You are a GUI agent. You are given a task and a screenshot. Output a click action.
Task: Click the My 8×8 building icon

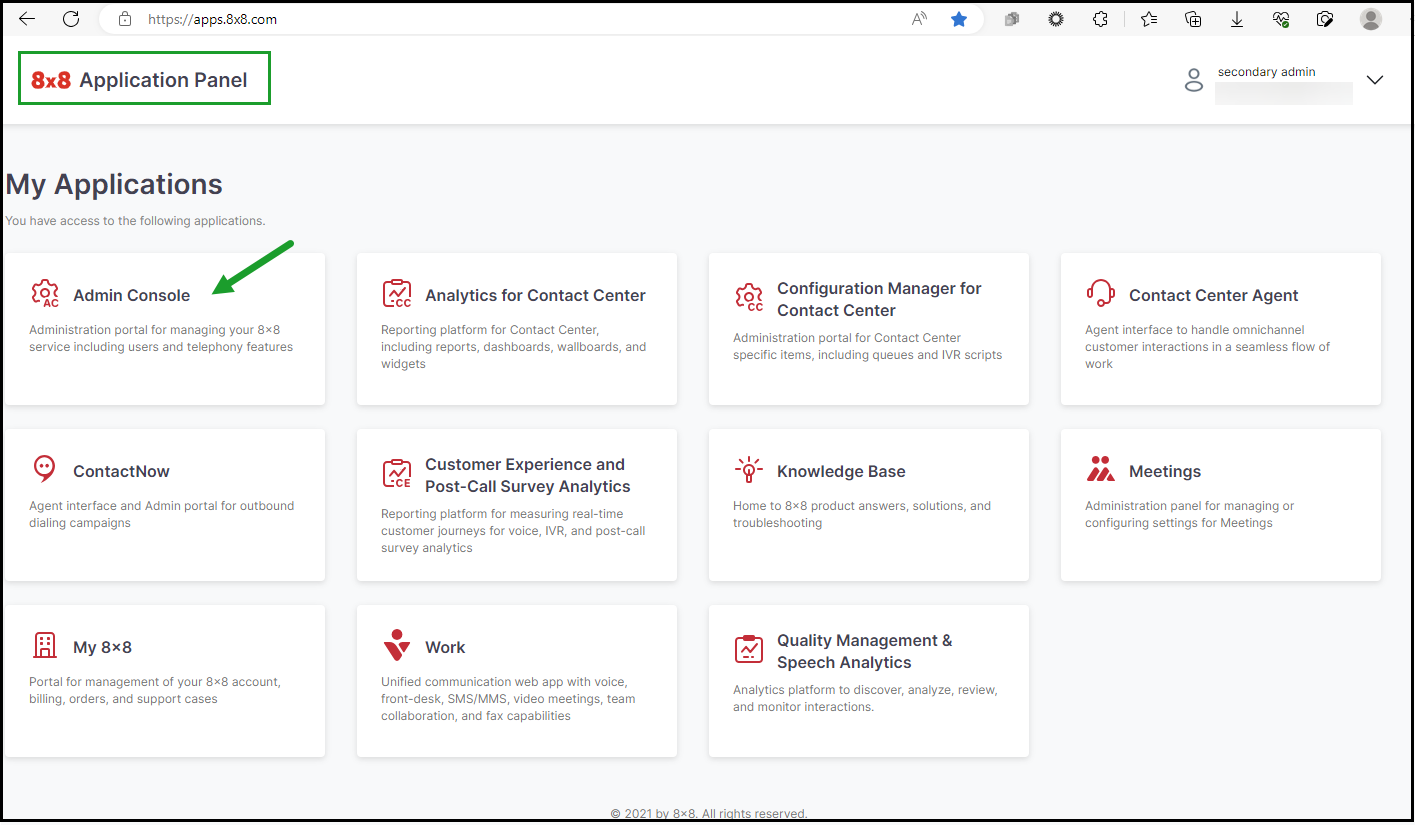pos(45,645)
